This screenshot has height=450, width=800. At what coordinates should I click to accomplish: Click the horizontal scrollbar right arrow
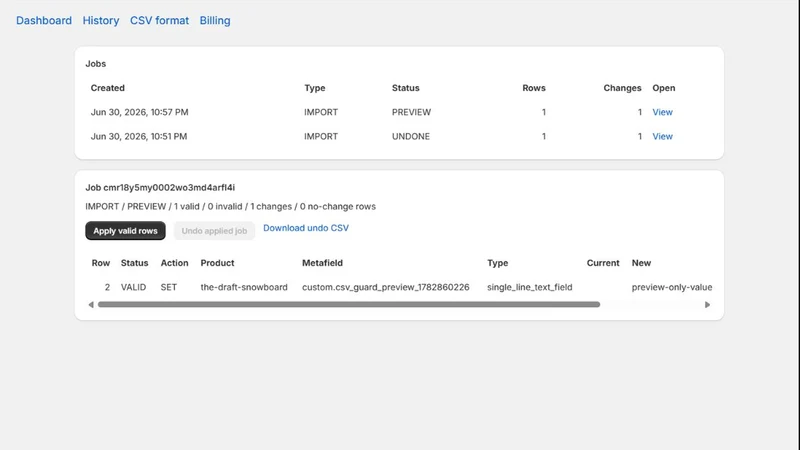point(707,305)
